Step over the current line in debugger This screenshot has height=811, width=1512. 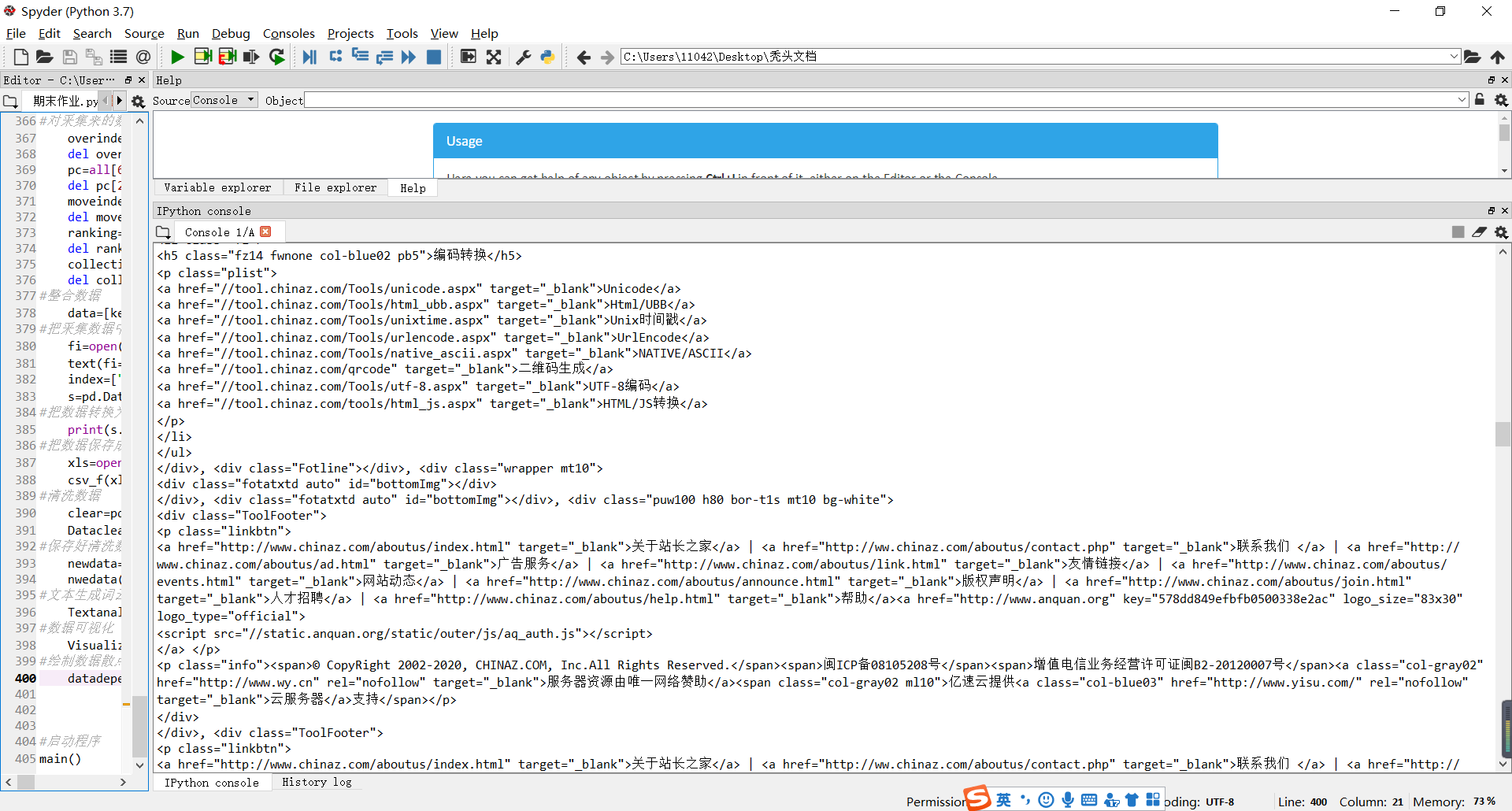coord(335,57)
